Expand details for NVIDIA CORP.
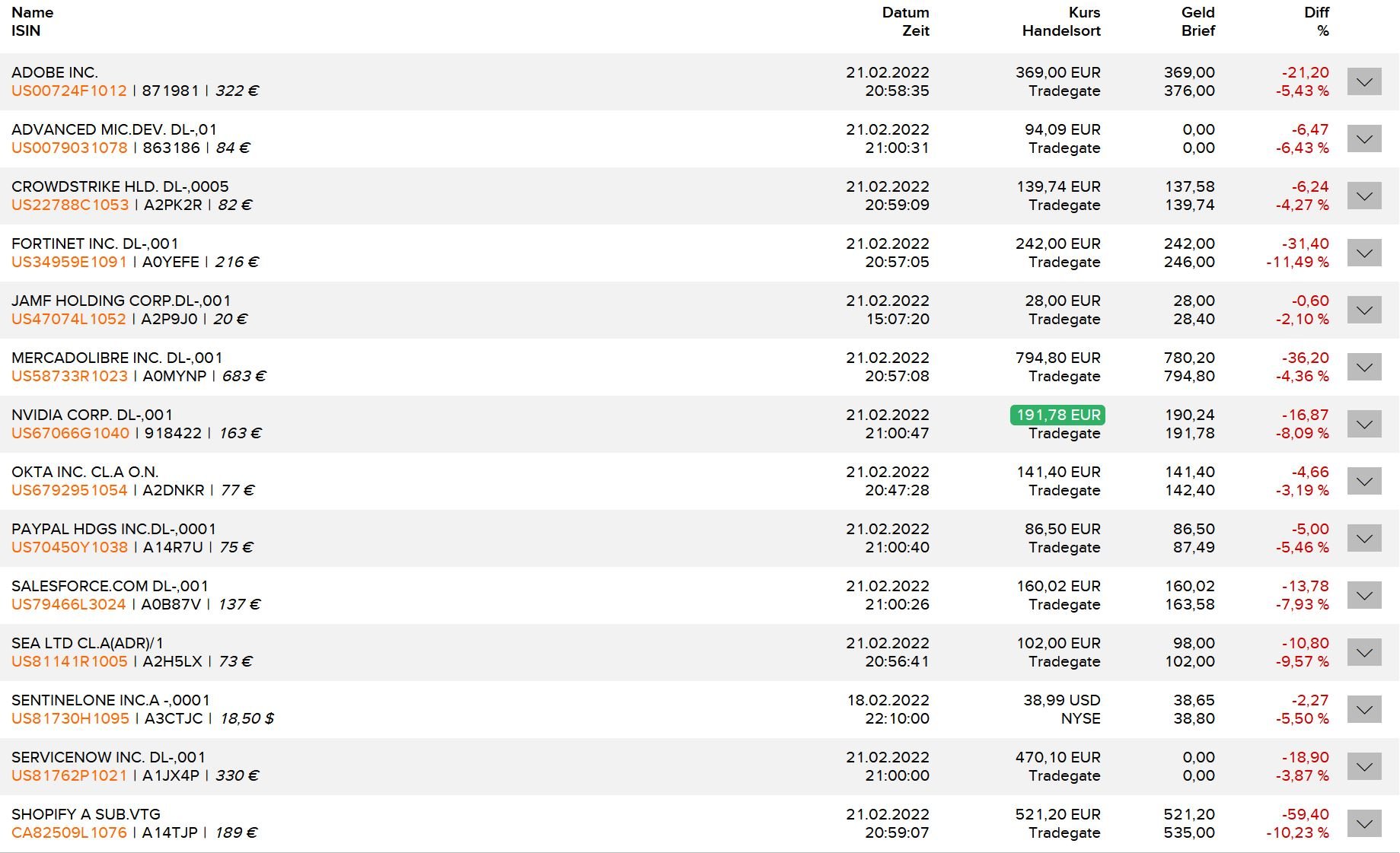1400x853 pixels. 1363,424
